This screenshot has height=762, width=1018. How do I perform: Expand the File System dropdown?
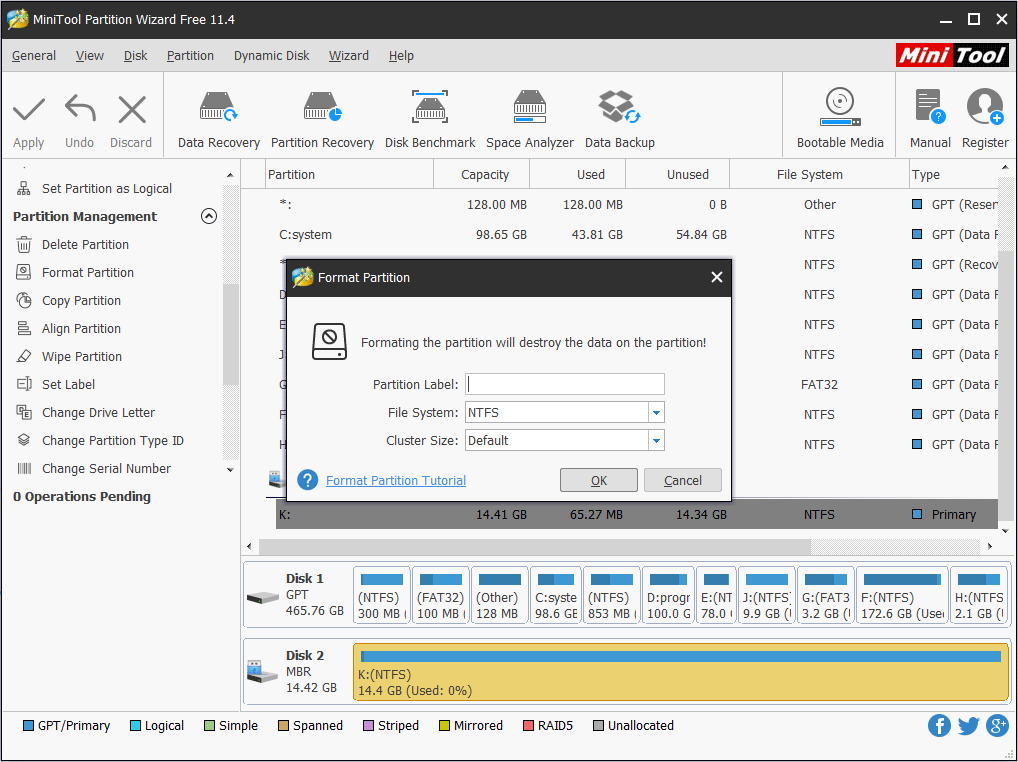coord(656,412)
